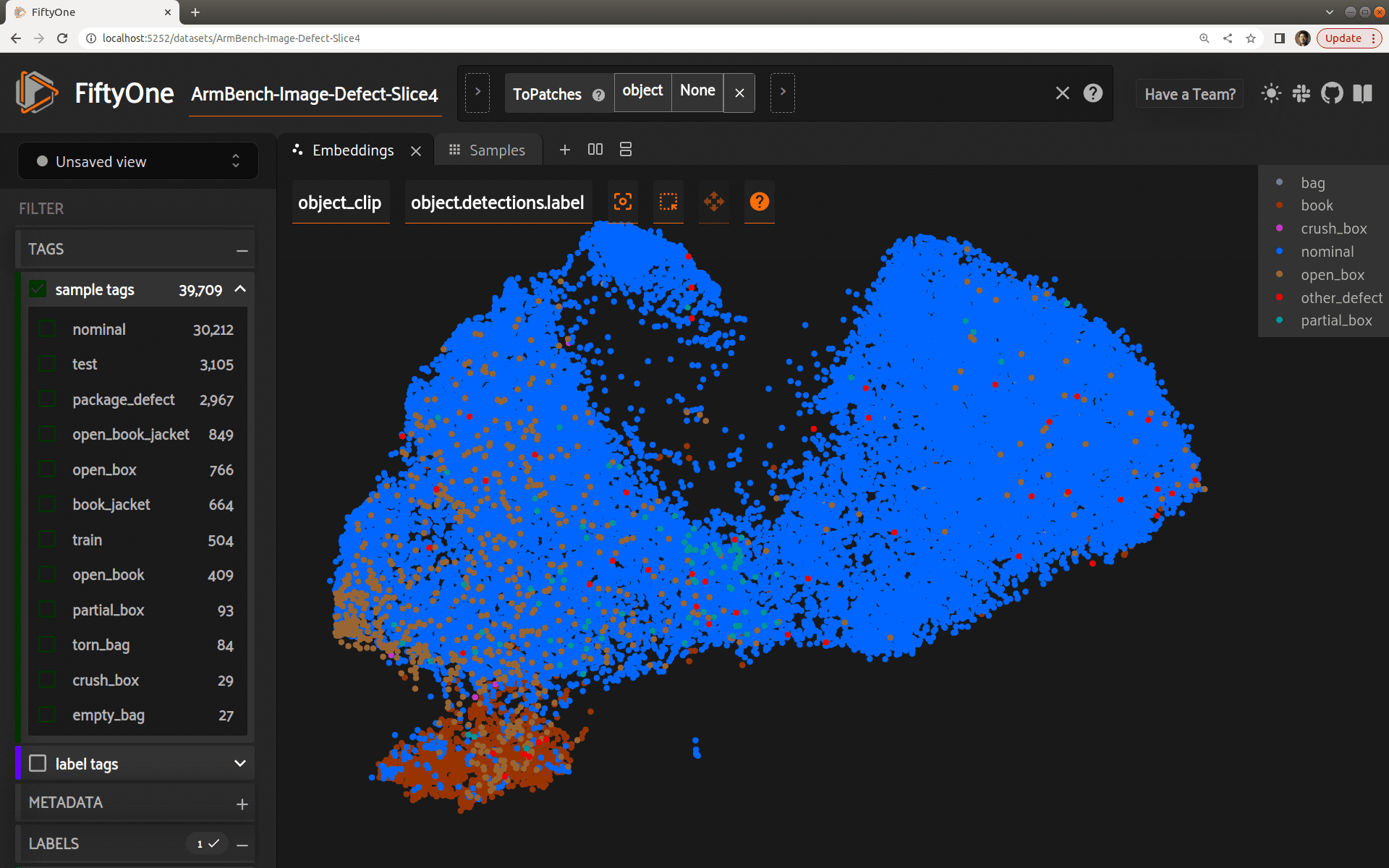Click the crush_box legend color dot
The width and height of the screenshot is (1389, 868).
pos(1279,229)
